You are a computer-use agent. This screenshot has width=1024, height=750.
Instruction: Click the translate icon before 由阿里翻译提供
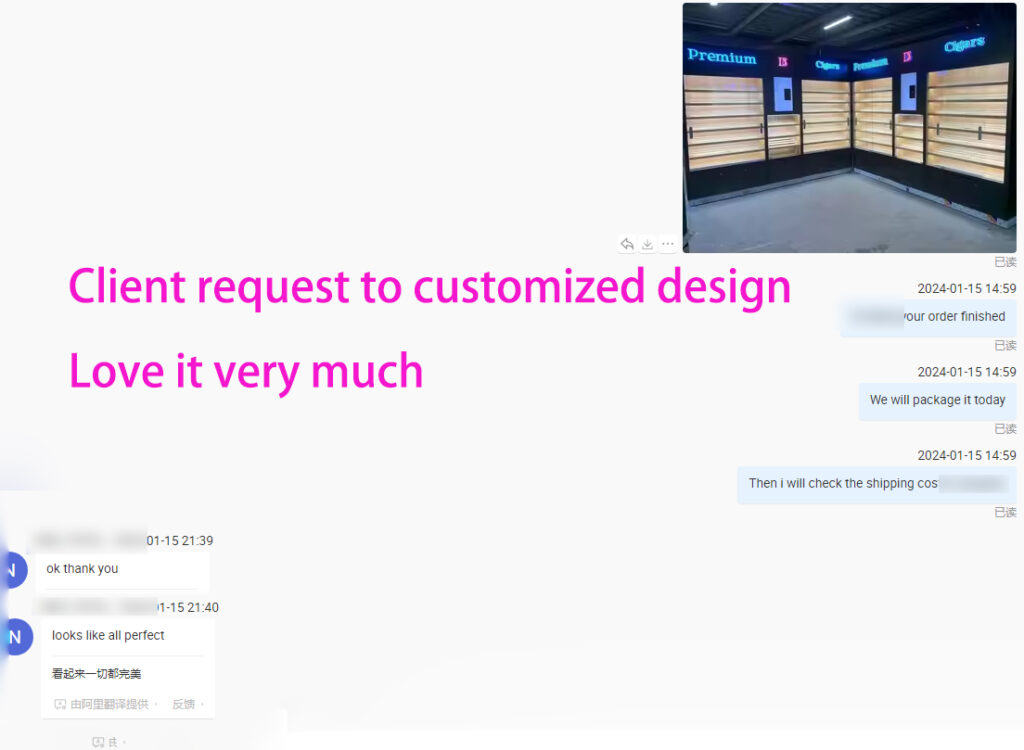click(60, 704)
